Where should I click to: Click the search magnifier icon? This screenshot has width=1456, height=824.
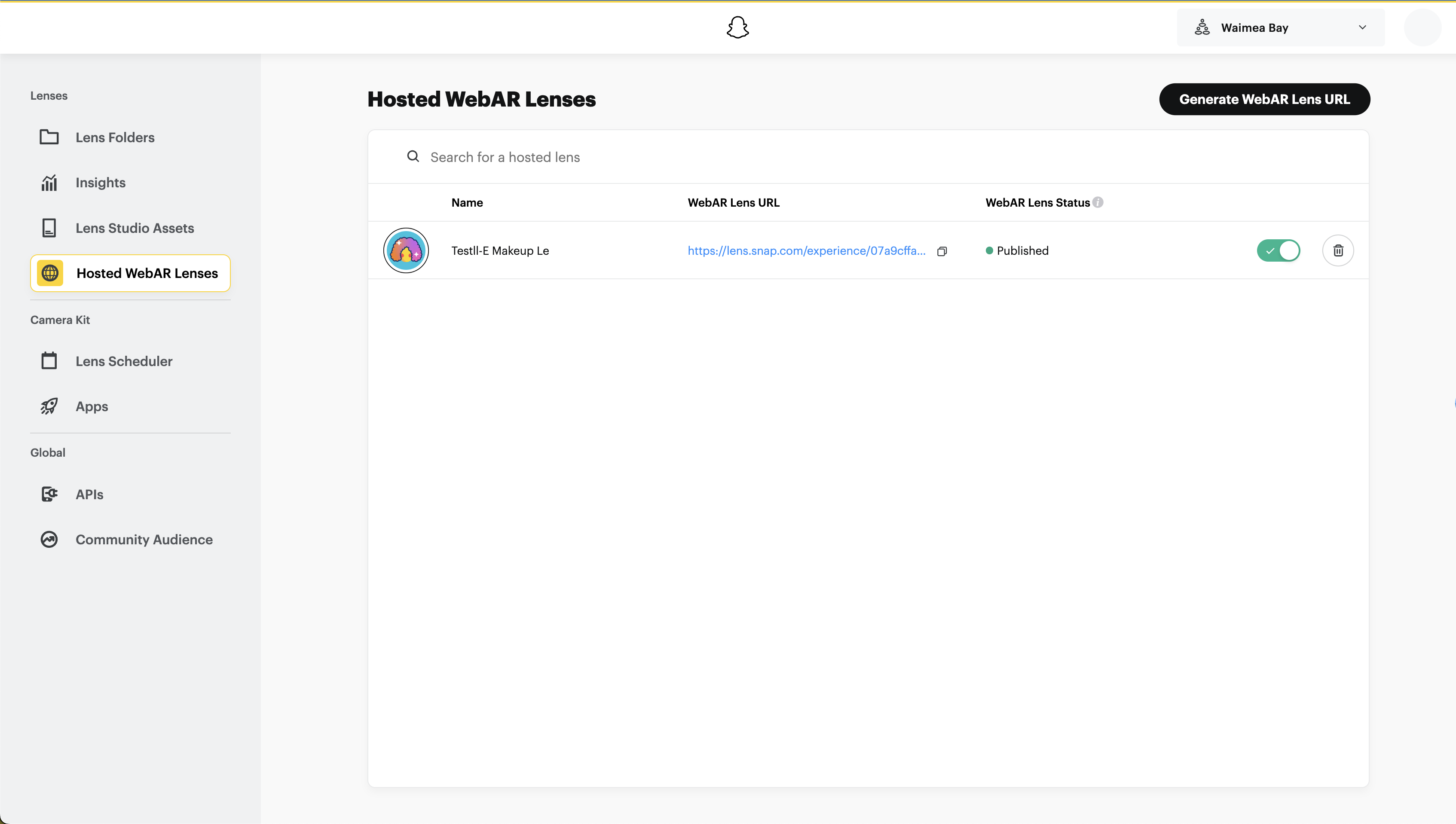(413, 157)
